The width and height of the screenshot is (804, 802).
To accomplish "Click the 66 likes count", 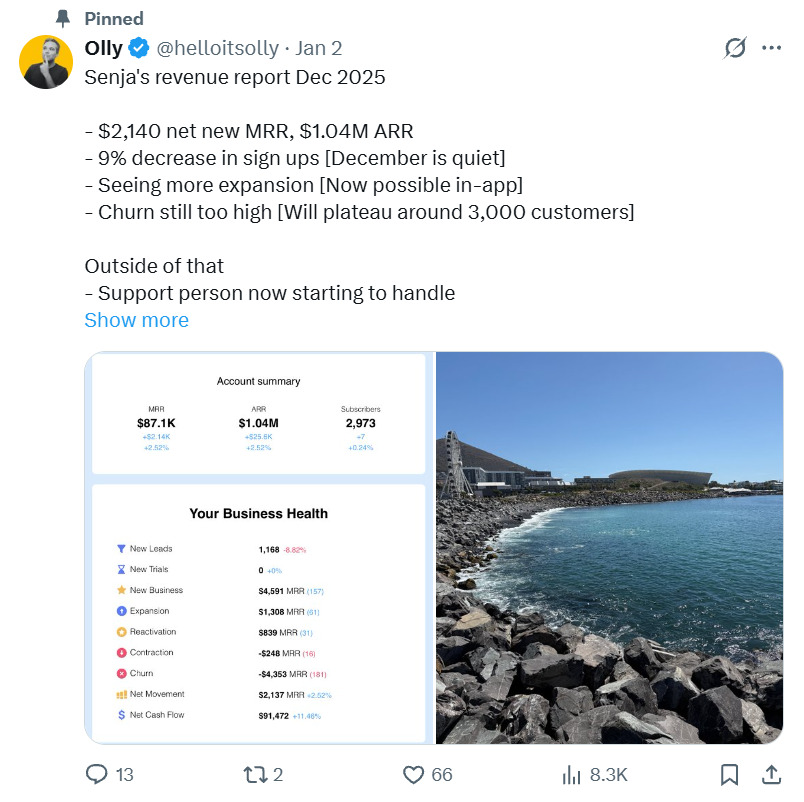I will click(442, 774).
